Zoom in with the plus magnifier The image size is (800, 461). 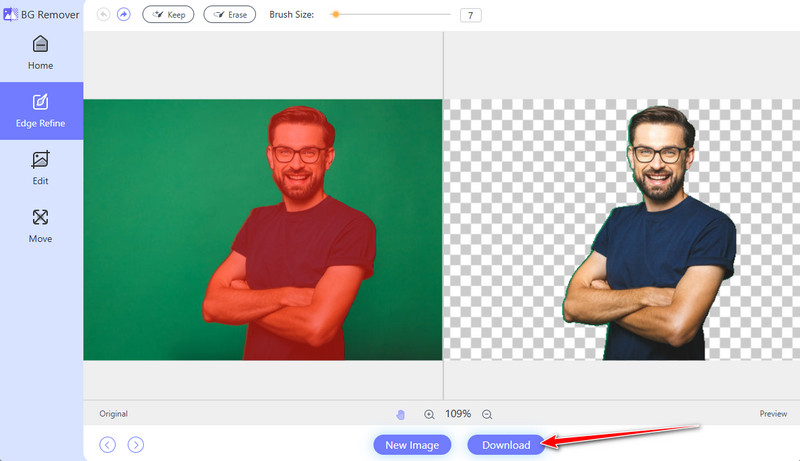tap(429, 414)
